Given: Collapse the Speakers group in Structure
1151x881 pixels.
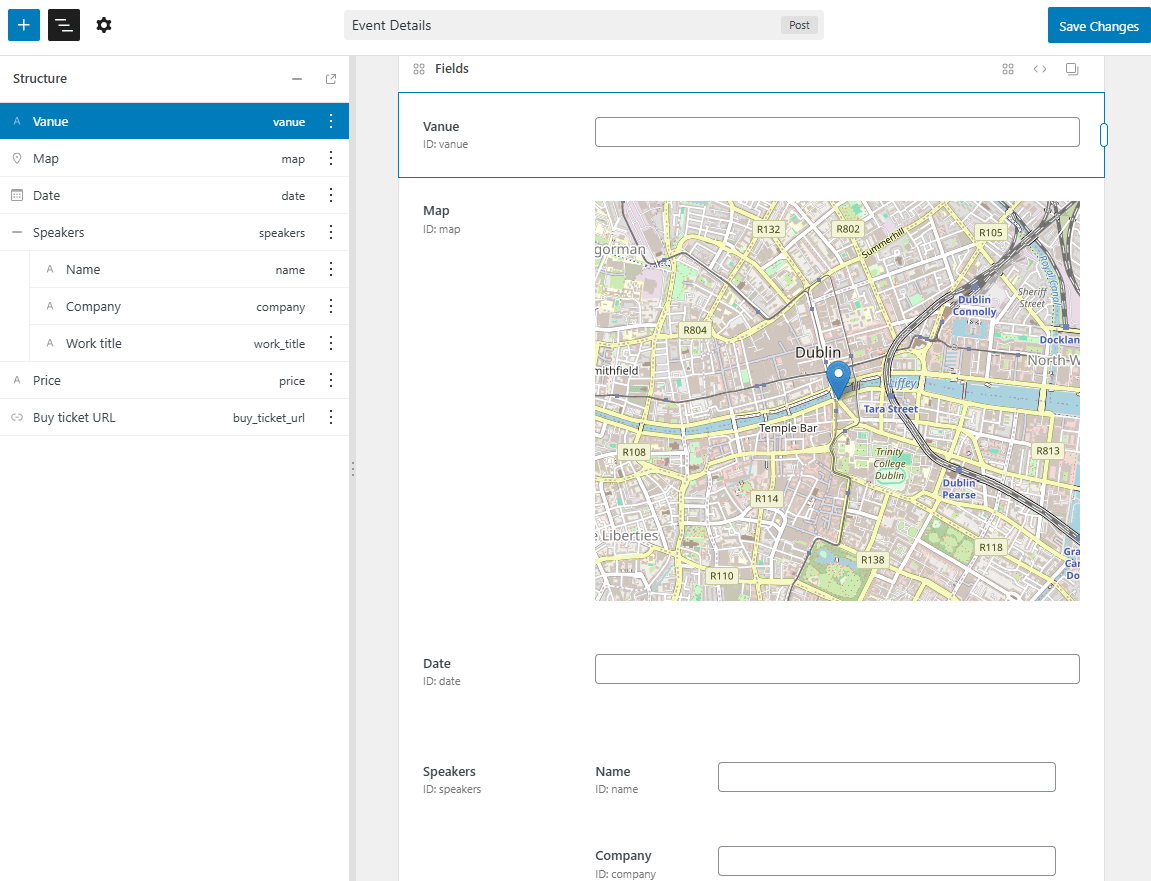Looking at the screenshot, I should [17, 232].
